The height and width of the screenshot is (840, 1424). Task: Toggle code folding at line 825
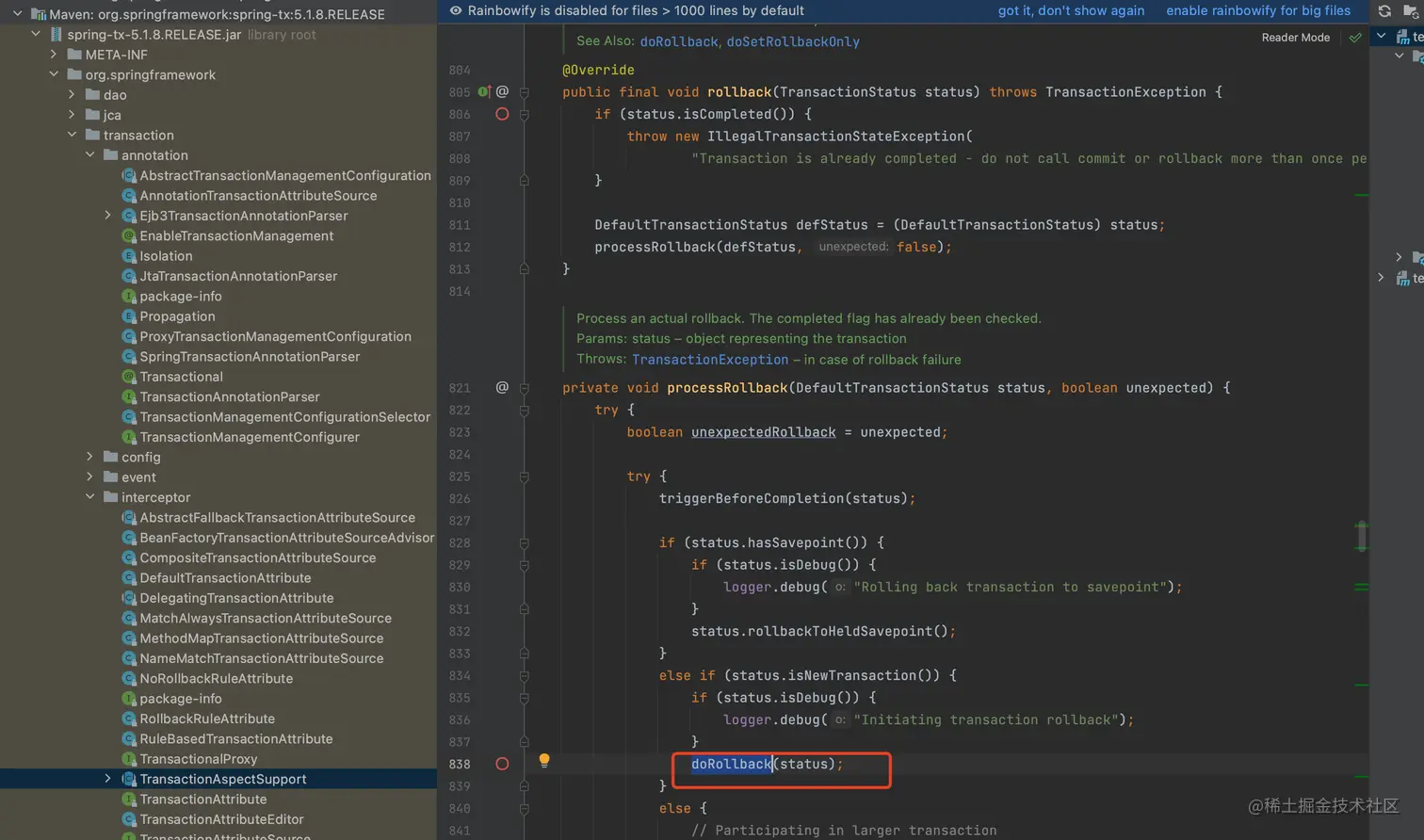[x=525, y=477]
